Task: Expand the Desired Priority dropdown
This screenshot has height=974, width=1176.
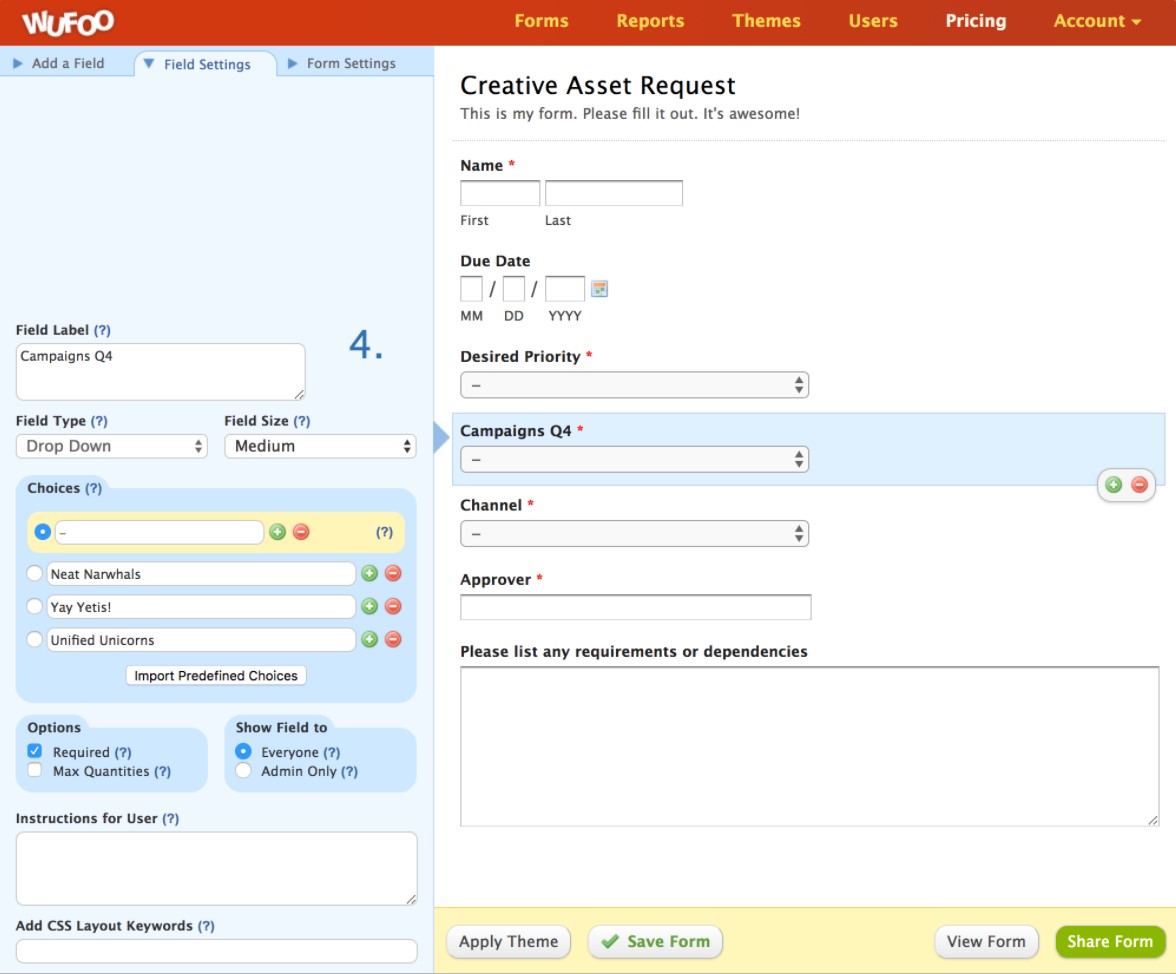Action: (634, 385)
